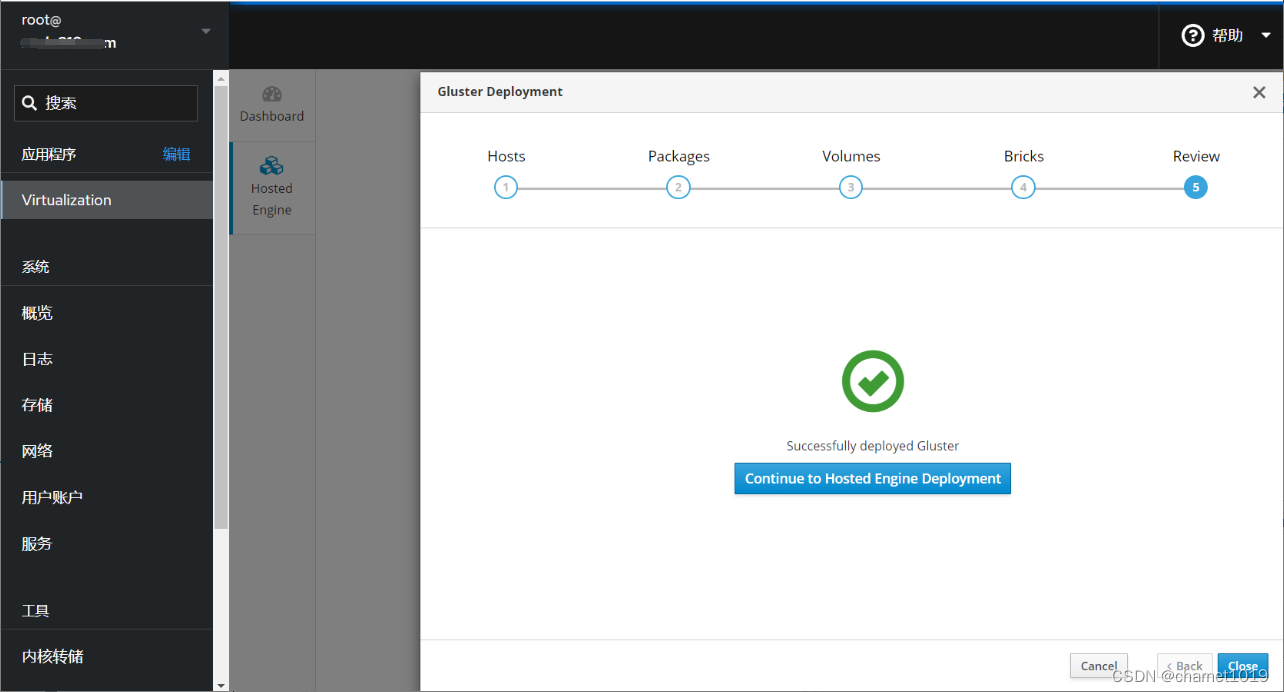
Task: Go to wizard step 1 Hosts
Action: [506, 187]
